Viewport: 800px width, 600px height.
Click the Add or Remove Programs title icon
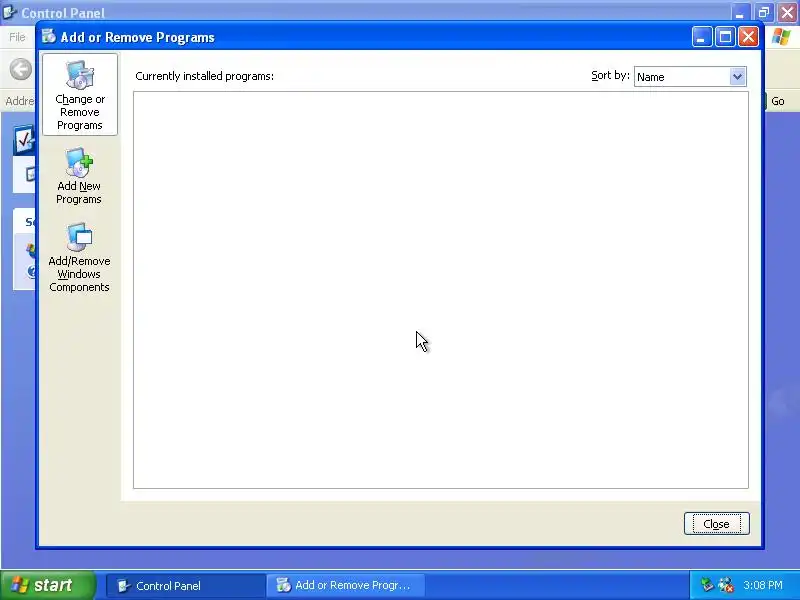click(49, 36)
